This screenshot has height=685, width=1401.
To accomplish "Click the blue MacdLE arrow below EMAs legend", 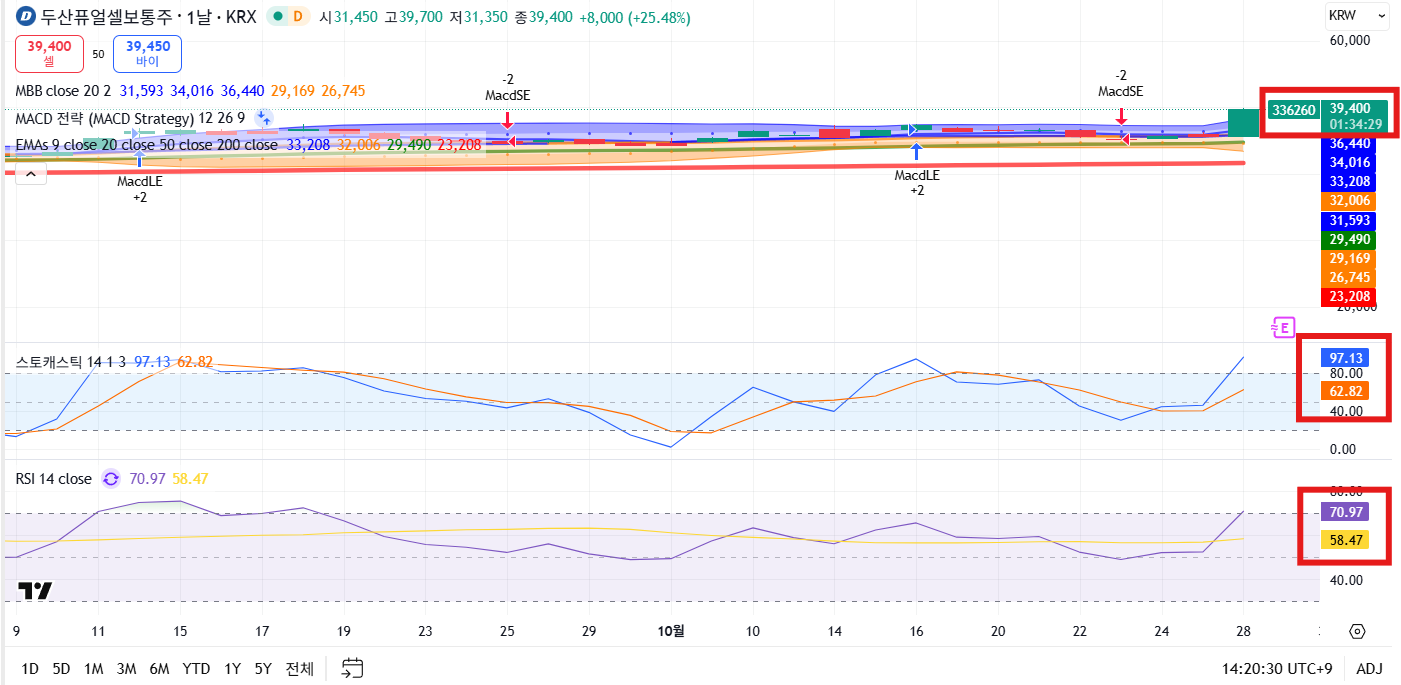I will pyautogui.click(x=139, y=160).
